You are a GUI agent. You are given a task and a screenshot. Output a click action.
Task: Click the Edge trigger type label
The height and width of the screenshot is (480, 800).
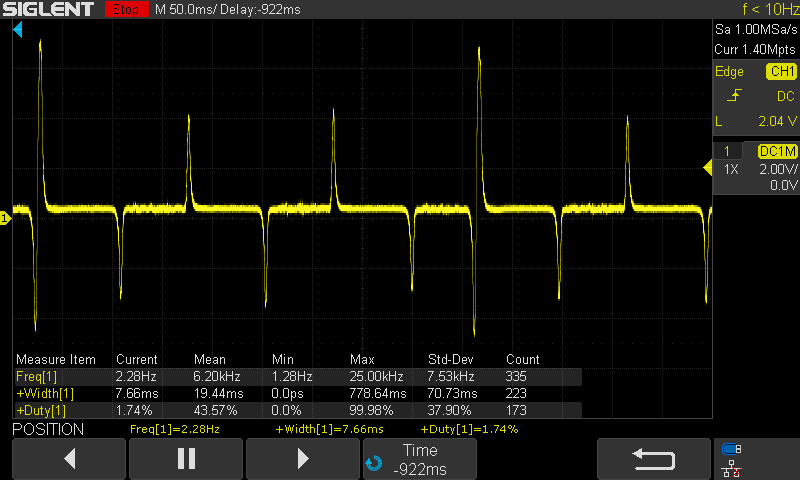pos(729,72)
